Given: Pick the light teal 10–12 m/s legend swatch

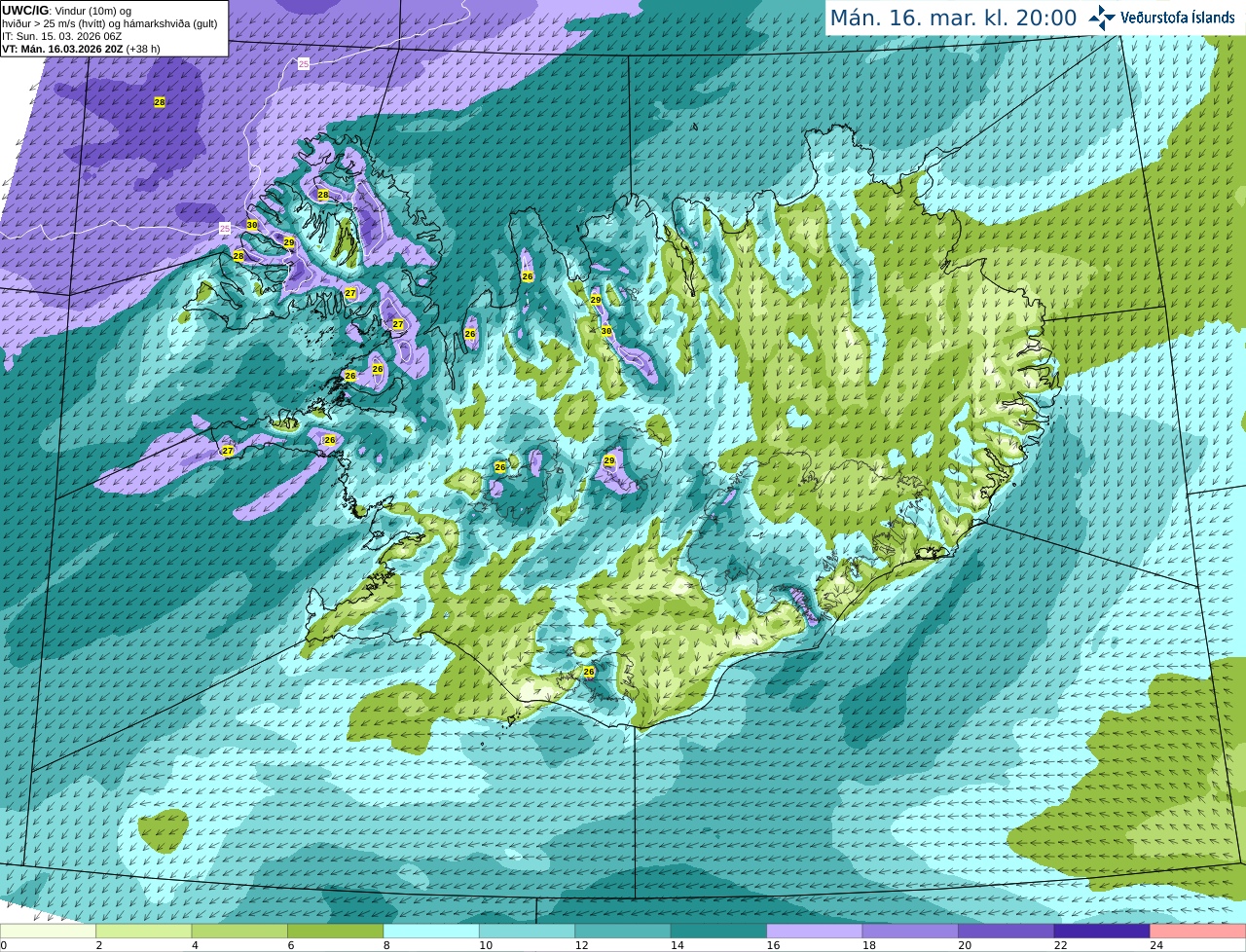Looking at the screenshot, I should (527, 932).
